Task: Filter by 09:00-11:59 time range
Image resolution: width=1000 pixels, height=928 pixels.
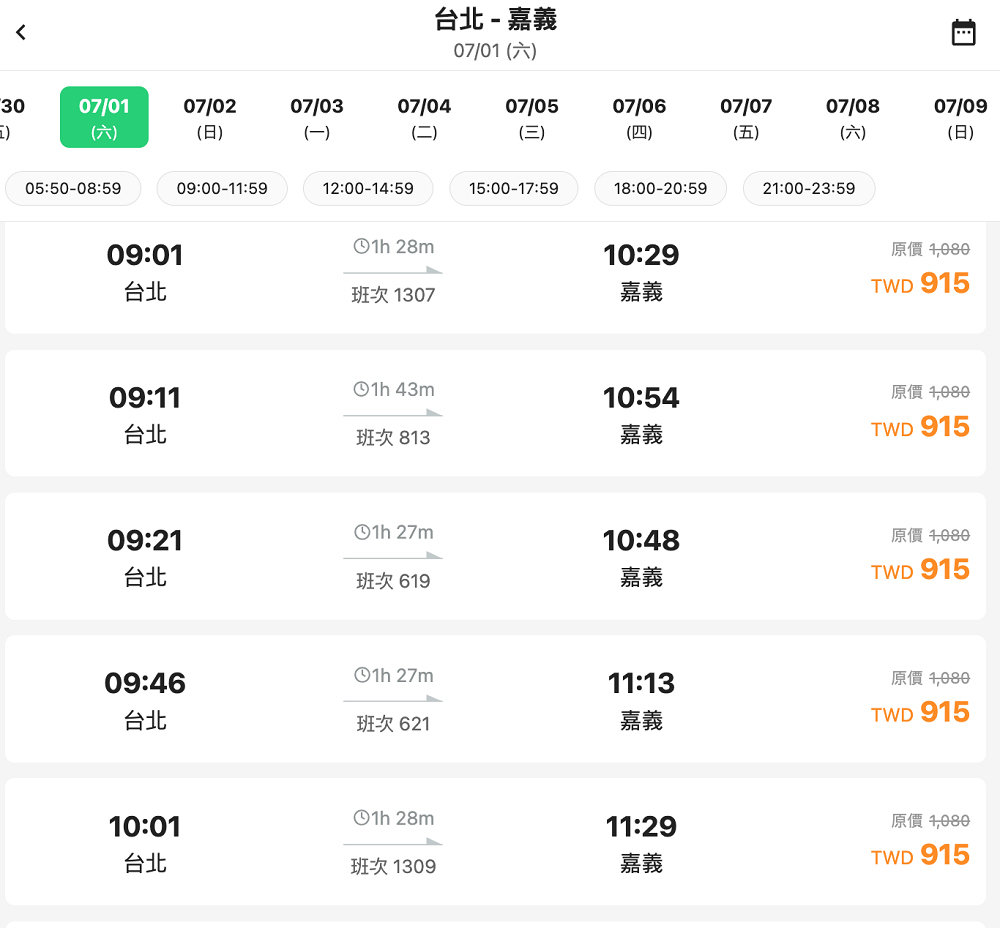Action: tap(222, 188)
